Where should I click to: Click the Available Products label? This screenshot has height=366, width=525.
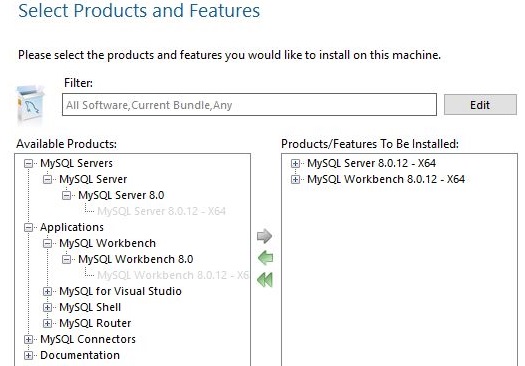click(x=67, y=144)
